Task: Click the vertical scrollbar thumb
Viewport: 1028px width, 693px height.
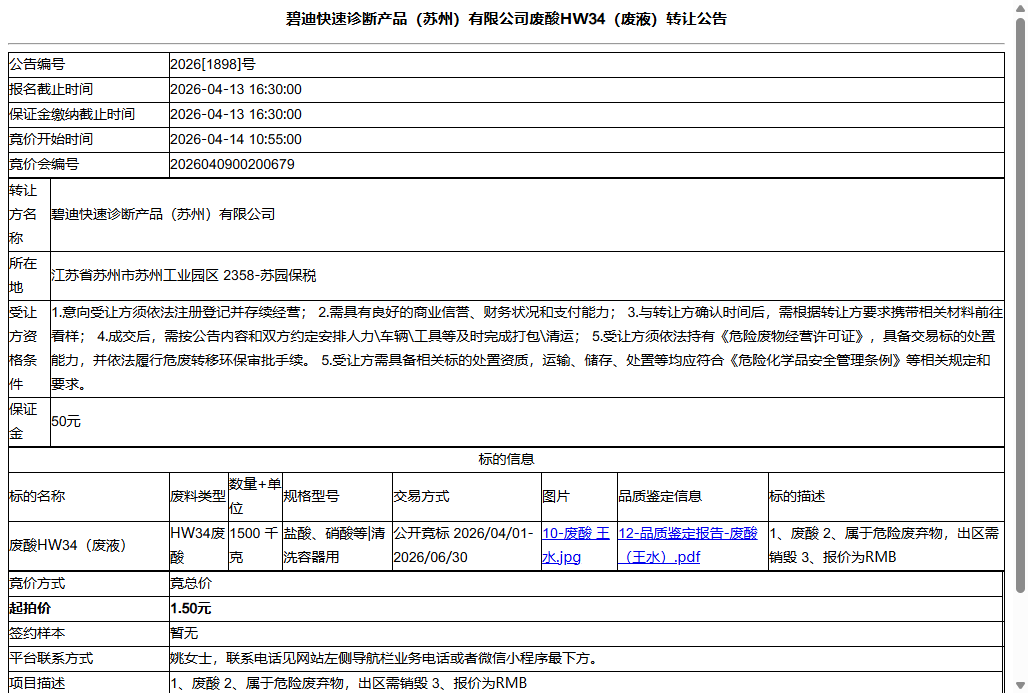Action: (x=1020, y=305)
